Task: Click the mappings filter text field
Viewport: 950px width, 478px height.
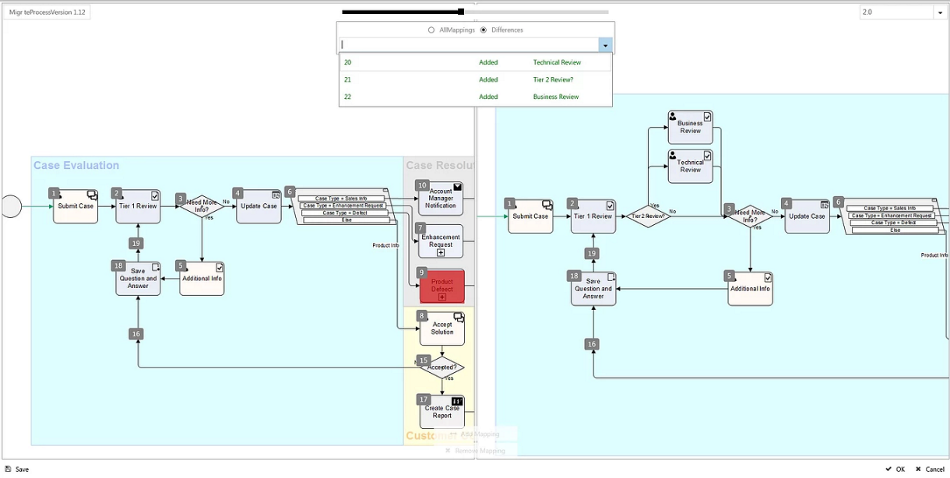Action: click(469, 45)
